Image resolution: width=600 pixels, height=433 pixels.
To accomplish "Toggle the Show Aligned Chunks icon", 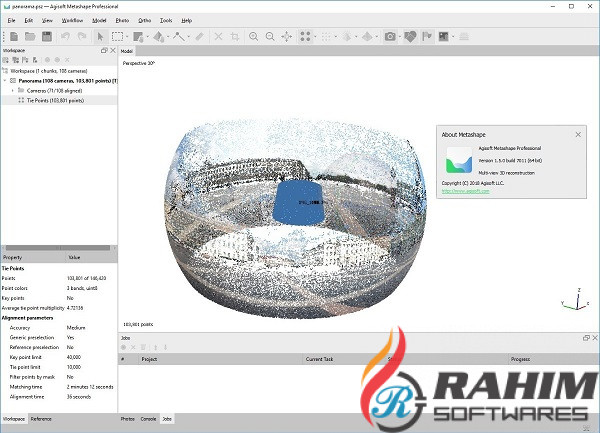I will [x=464, y=37].
